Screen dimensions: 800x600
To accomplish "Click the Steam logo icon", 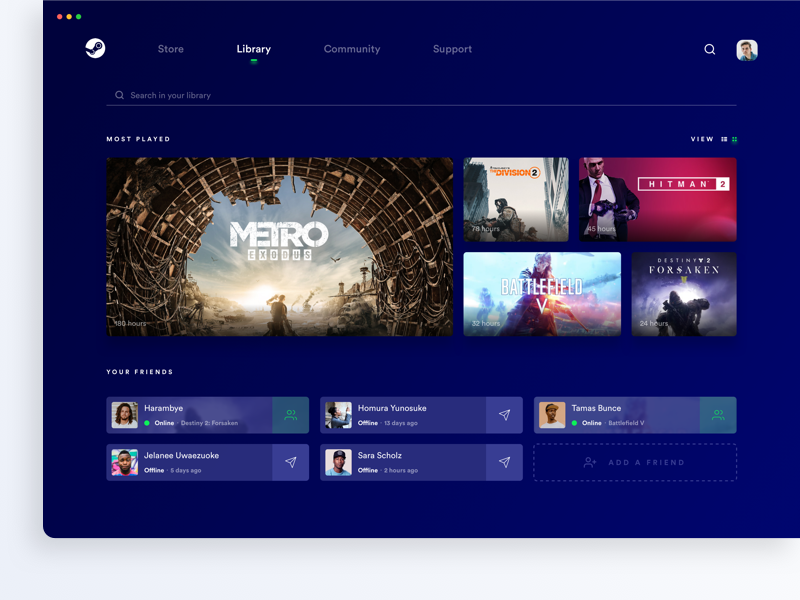I will (95, 48).
